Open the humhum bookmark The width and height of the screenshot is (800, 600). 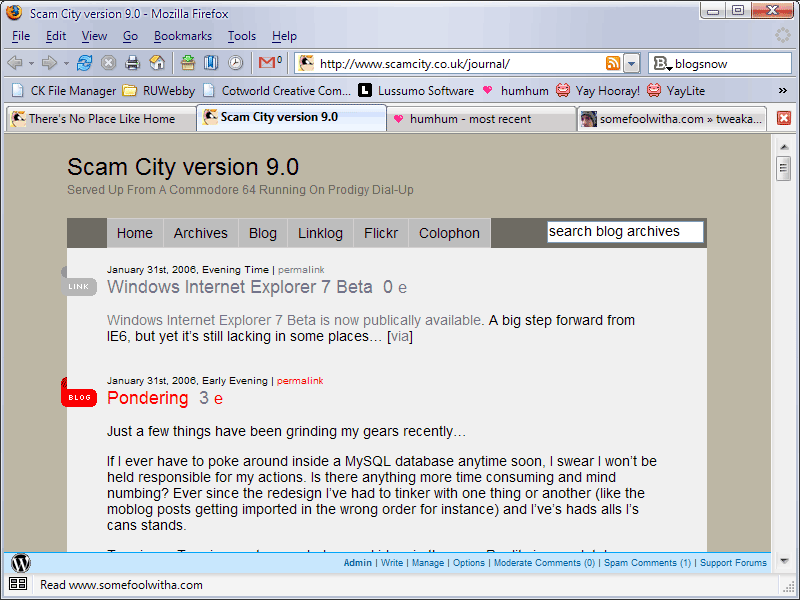pos(515,91)
